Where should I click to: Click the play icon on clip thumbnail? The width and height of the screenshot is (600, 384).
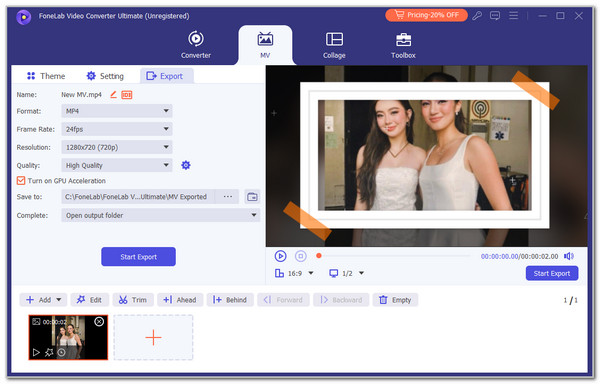coord(36,352)
